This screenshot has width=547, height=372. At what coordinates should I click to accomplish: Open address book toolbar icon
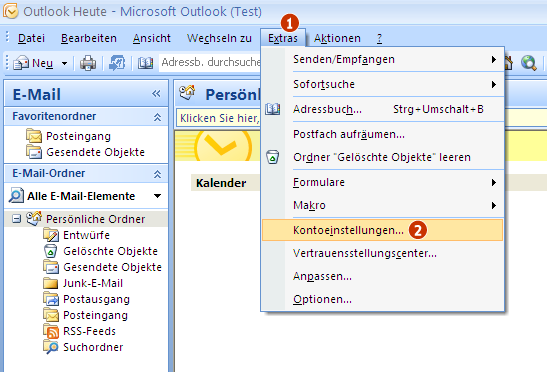145,63
